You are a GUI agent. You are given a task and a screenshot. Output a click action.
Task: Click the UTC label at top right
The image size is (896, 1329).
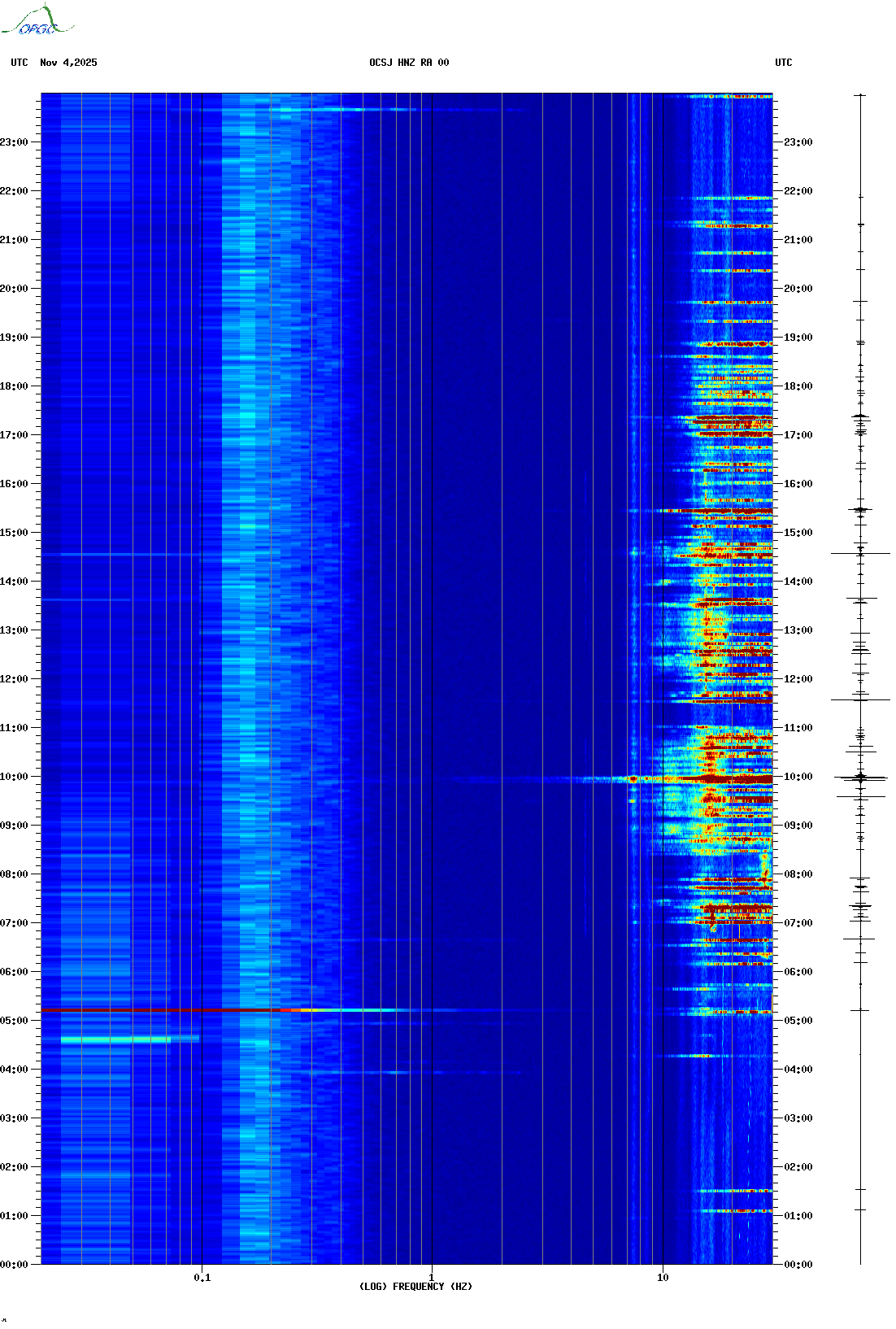783,63
